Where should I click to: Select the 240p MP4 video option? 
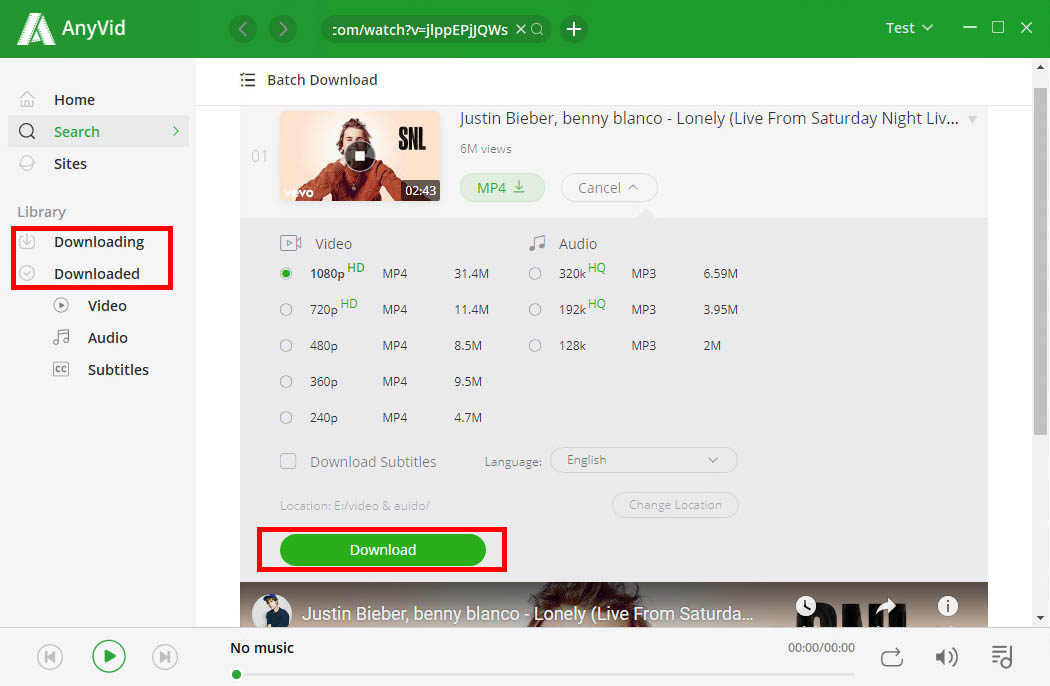pos(286,417)
